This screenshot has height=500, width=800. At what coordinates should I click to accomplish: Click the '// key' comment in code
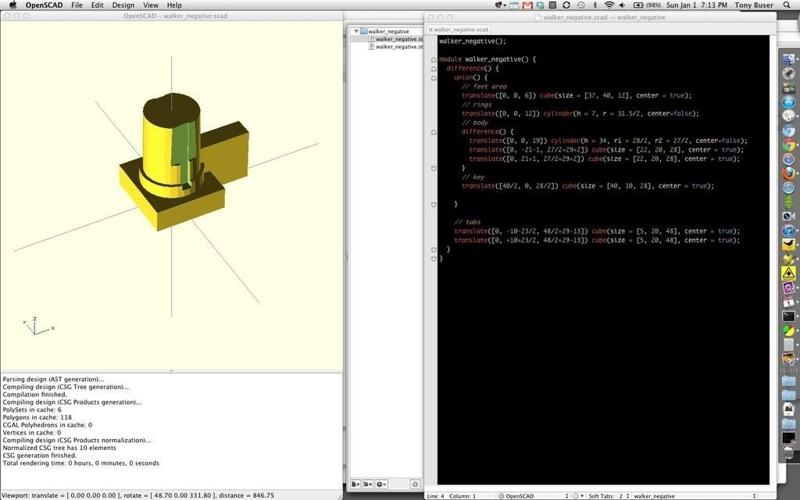(x=473, y=177)
